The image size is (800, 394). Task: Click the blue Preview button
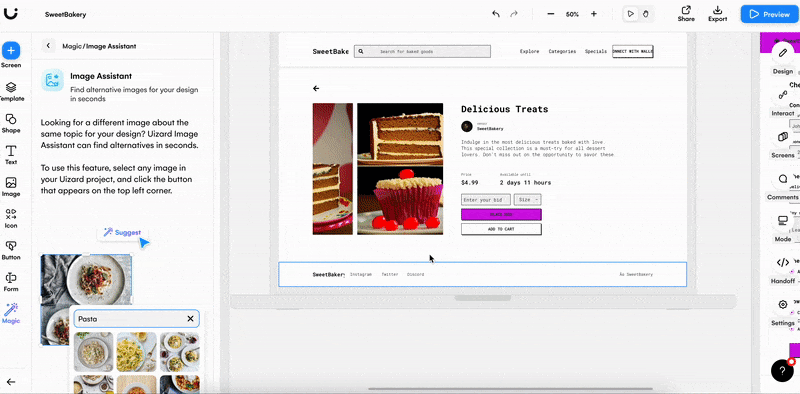click(x=770, y=14)
